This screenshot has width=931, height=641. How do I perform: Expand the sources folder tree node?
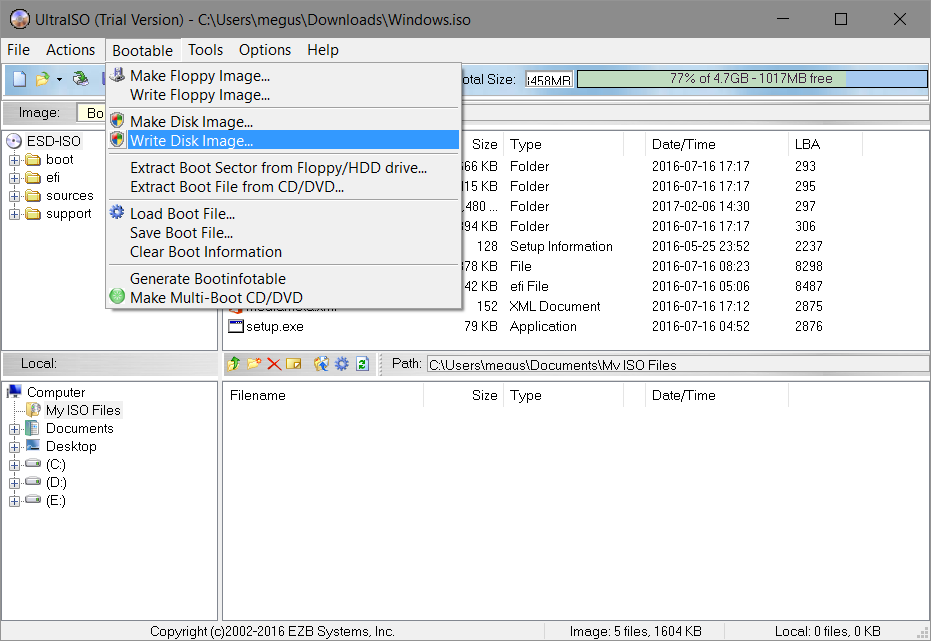(x=15, y=196)
